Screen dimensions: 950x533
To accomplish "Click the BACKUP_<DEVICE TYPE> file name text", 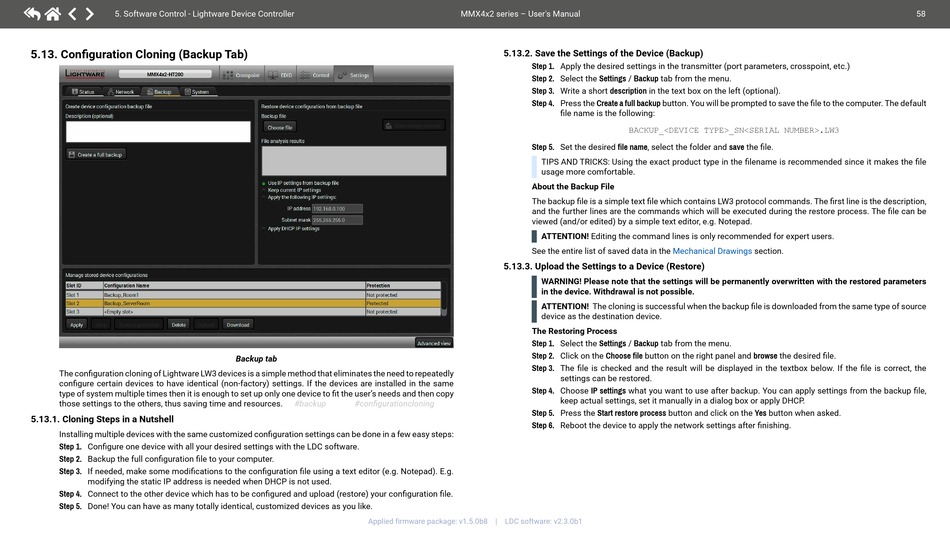I will point(734,130).
